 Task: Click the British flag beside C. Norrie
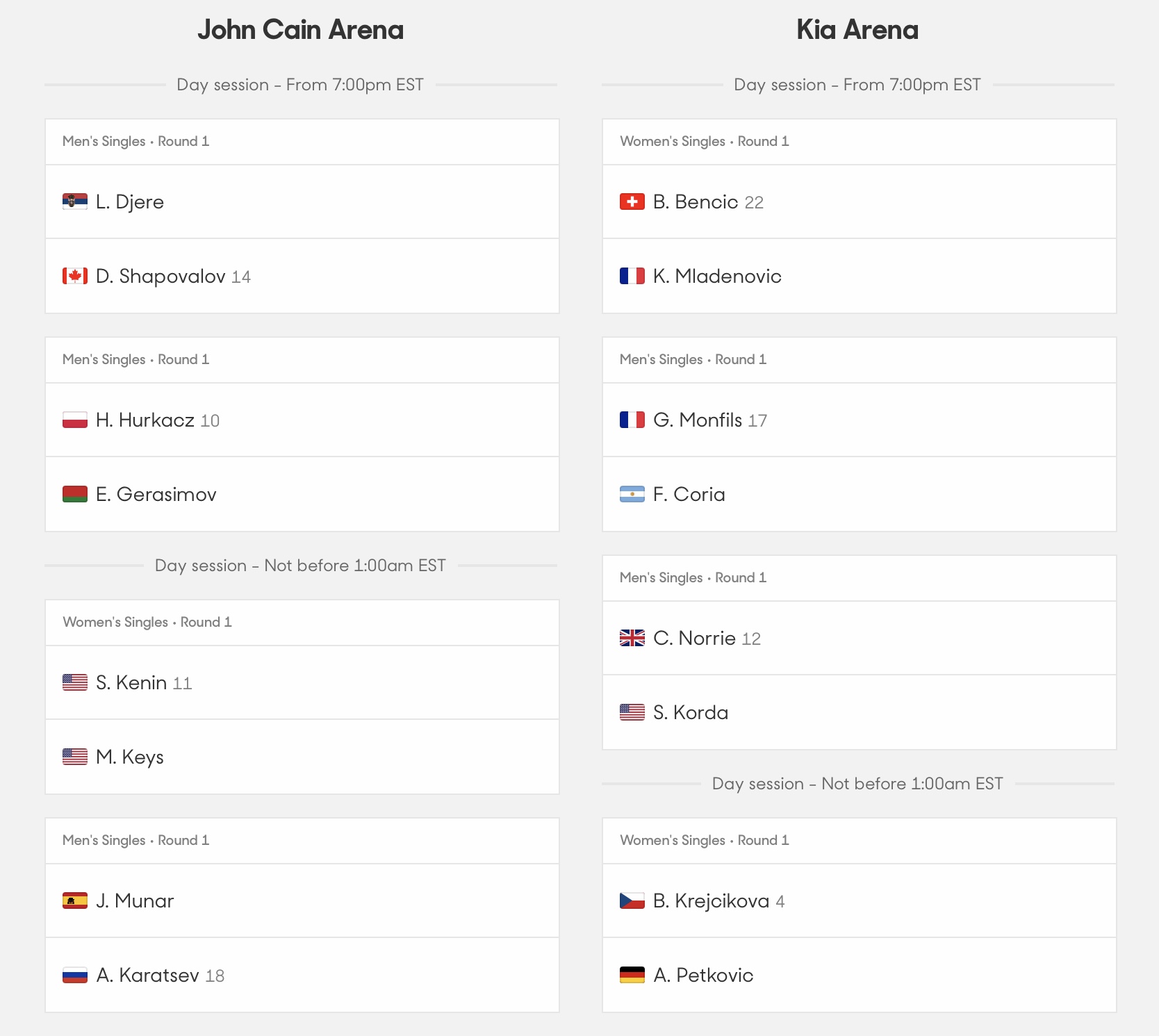tap(632, 638)
